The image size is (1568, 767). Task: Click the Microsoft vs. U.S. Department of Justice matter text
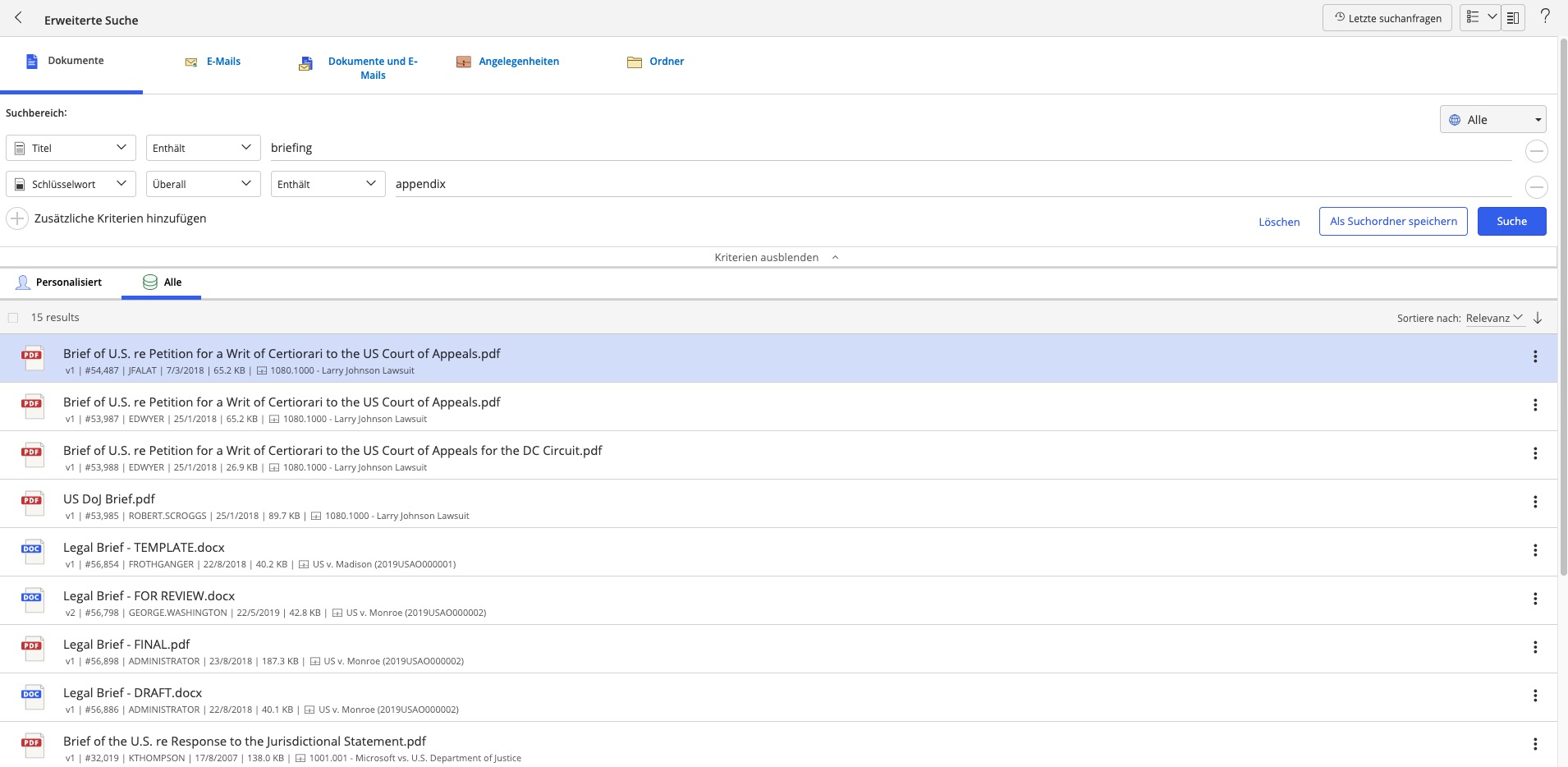click(x=415, y=758)
